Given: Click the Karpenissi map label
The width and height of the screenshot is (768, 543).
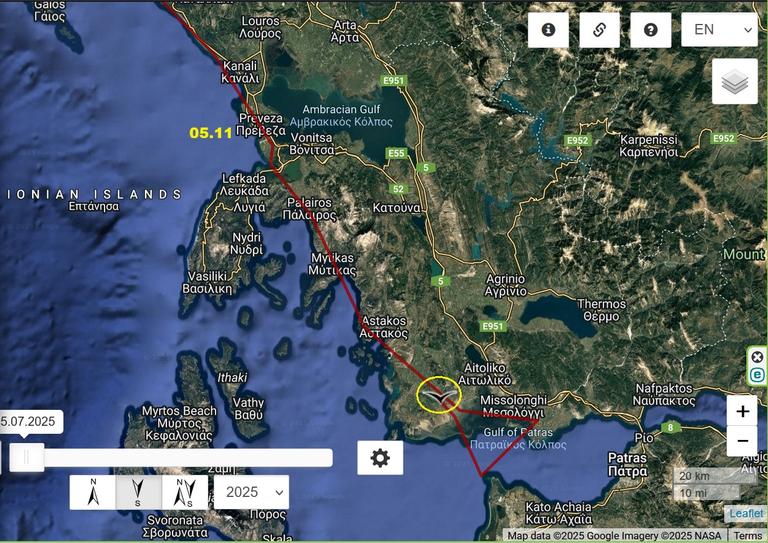Looking at the screenshot, I should (649, 146).
